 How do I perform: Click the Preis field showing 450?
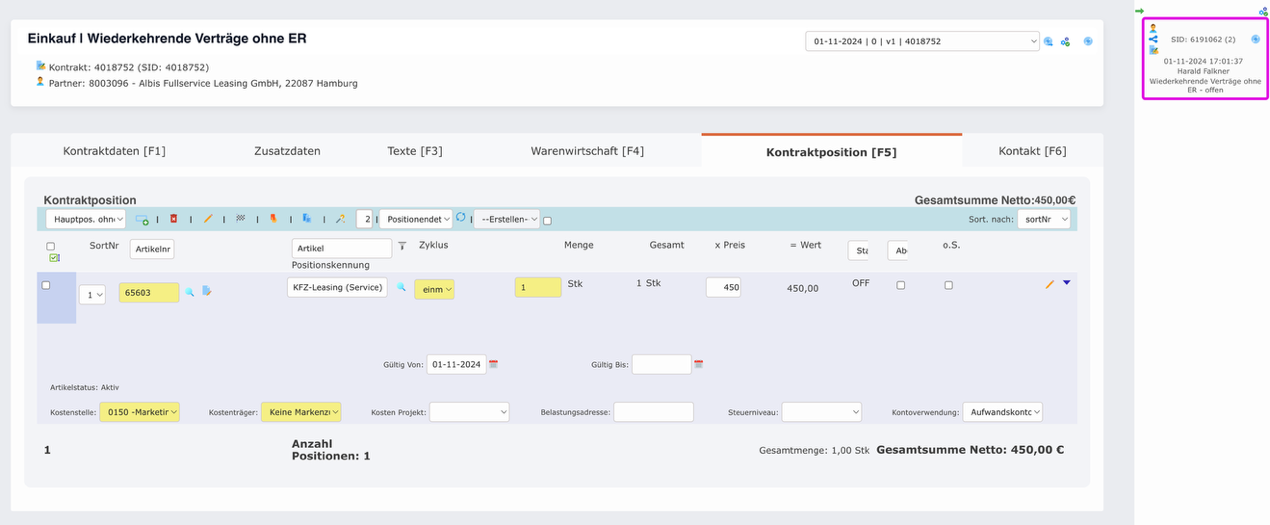pos(723,288)
